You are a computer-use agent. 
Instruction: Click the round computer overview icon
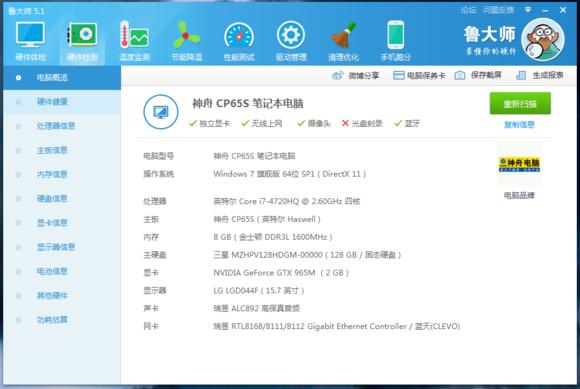click(161, 112)
